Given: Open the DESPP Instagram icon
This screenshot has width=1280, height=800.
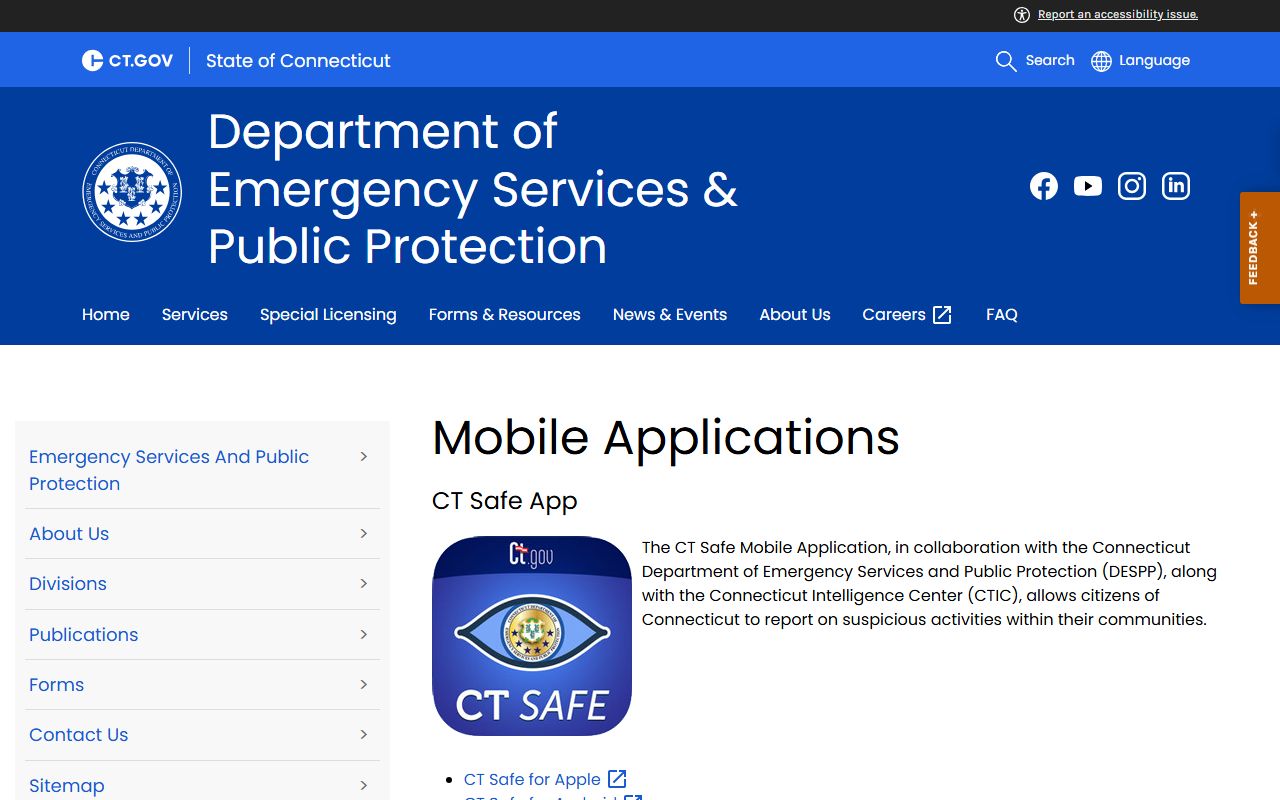Looking at the screenshot, I should tap(1132, 186).
